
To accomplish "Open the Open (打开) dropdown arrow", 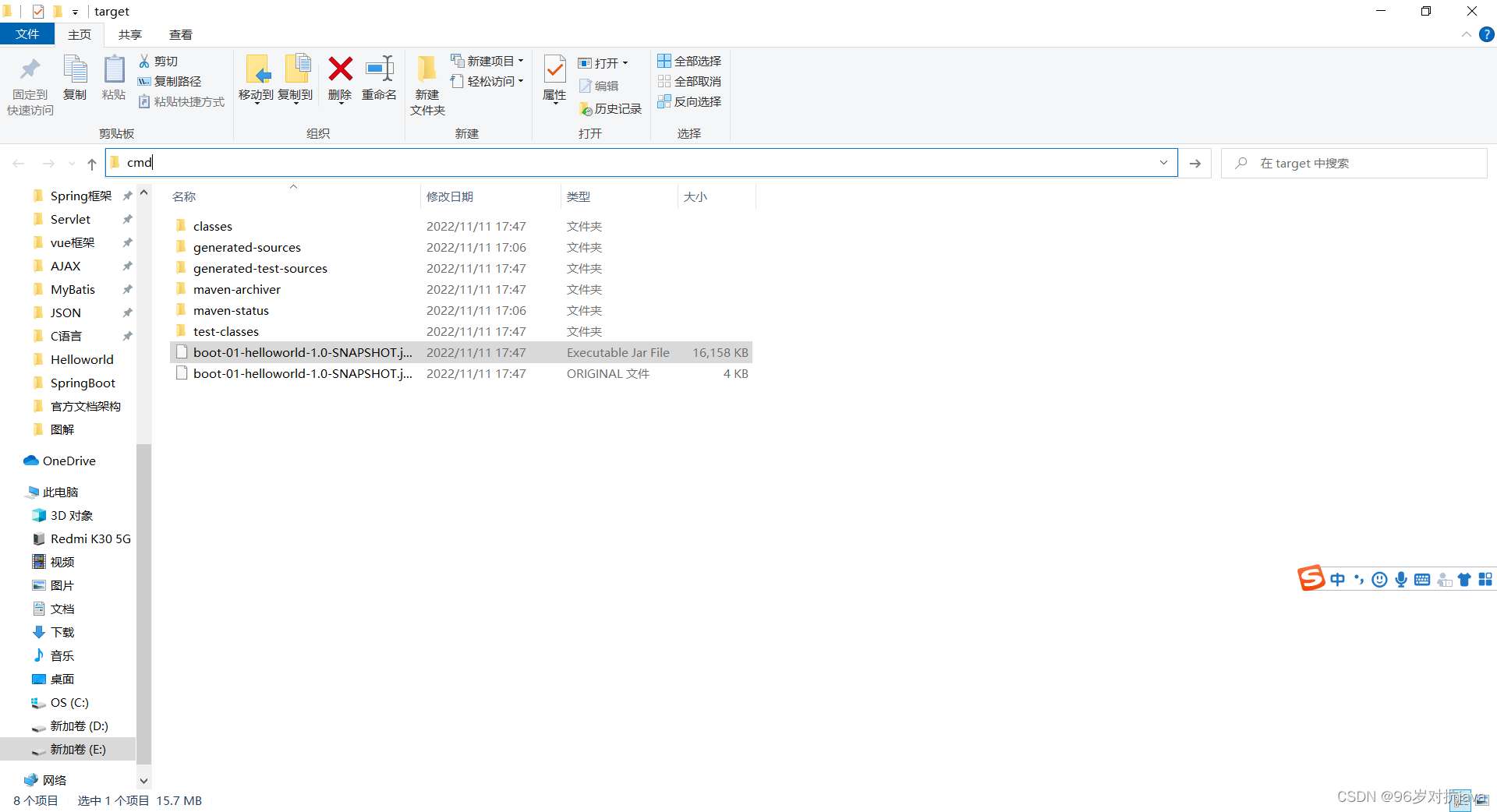I will click(625, 63).
